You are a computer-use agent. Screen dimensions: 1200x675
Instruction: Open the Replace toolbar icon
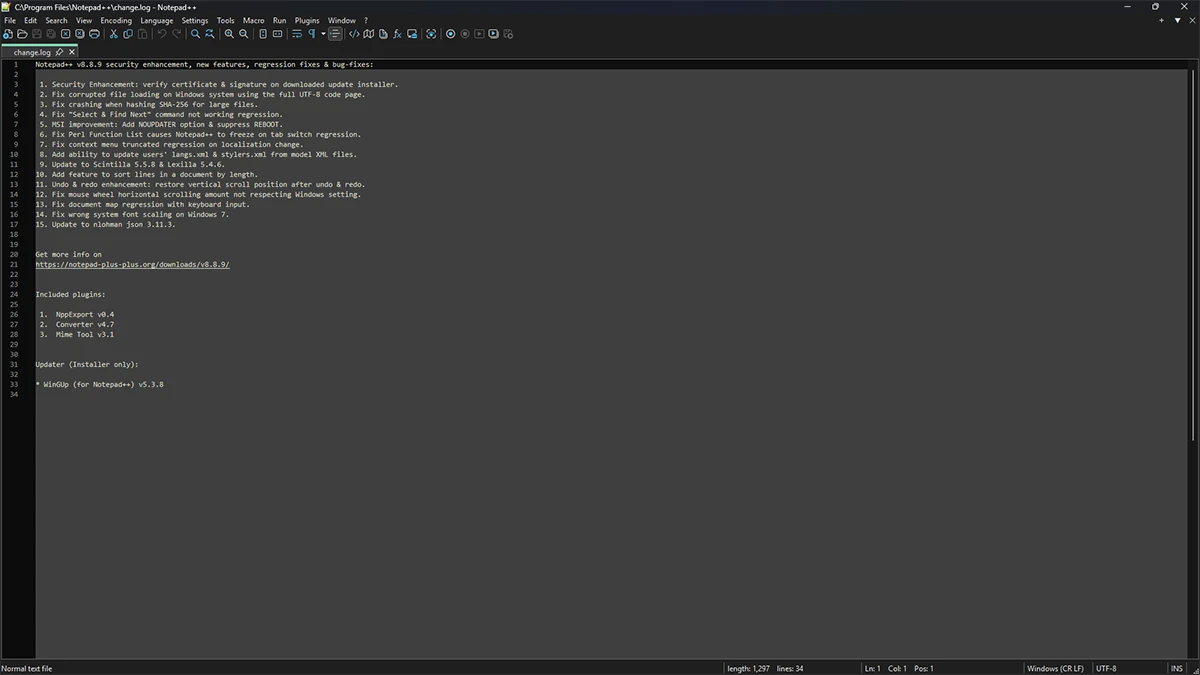click(210, 34)
